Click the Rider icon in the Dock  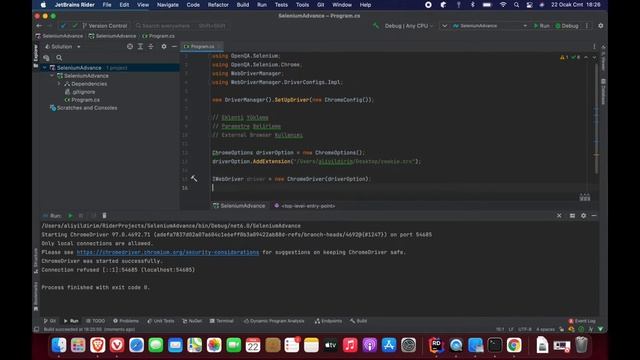(x=436, y=345)
